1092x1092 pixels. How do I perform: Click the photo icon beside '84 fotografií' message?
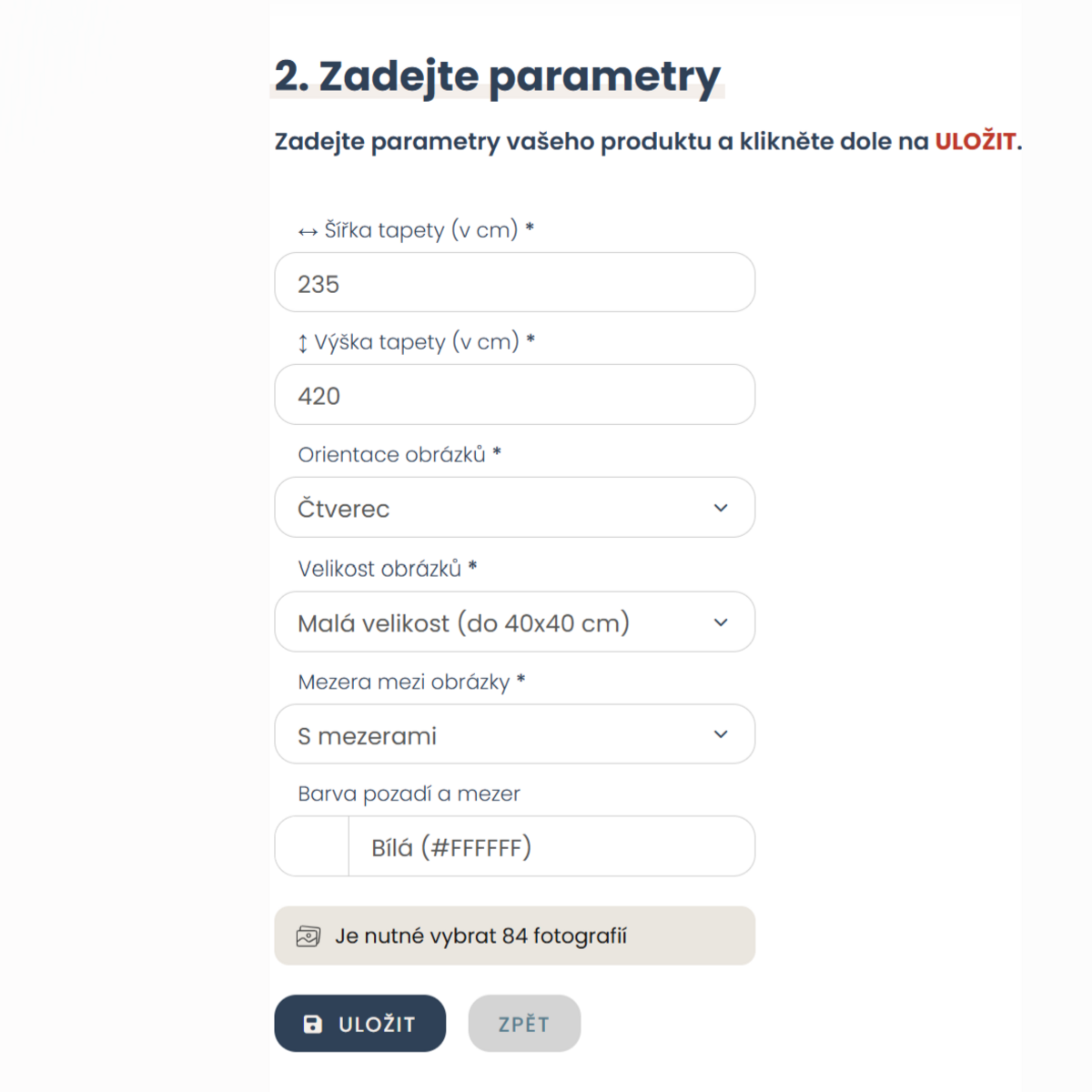(310, 935)
